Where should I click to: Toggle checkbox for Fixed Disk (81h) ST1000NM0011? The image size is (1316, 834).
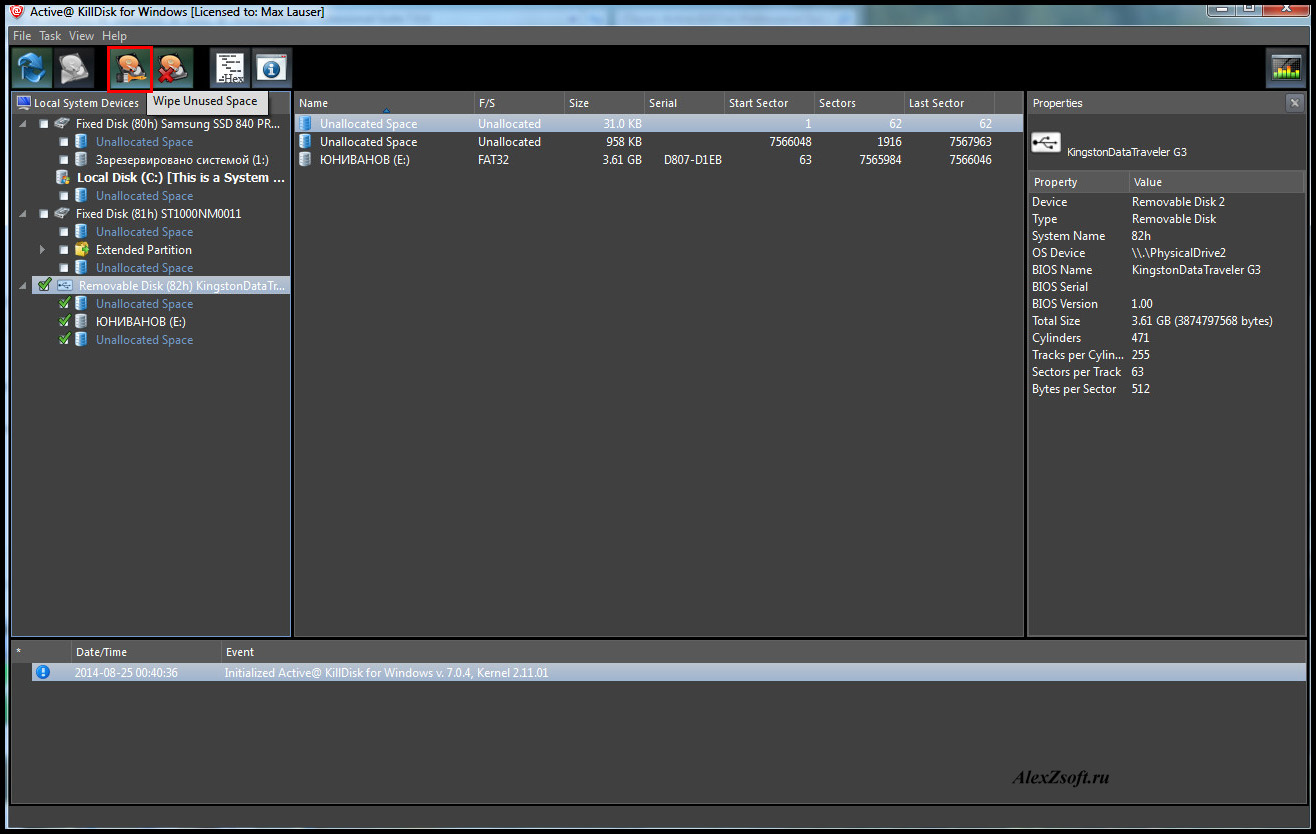click(44, 214)
